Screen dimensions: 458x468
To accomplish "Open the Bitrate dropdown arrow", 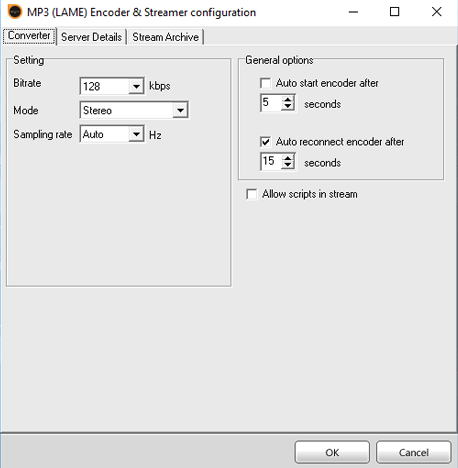I will [x=136, y=86].
